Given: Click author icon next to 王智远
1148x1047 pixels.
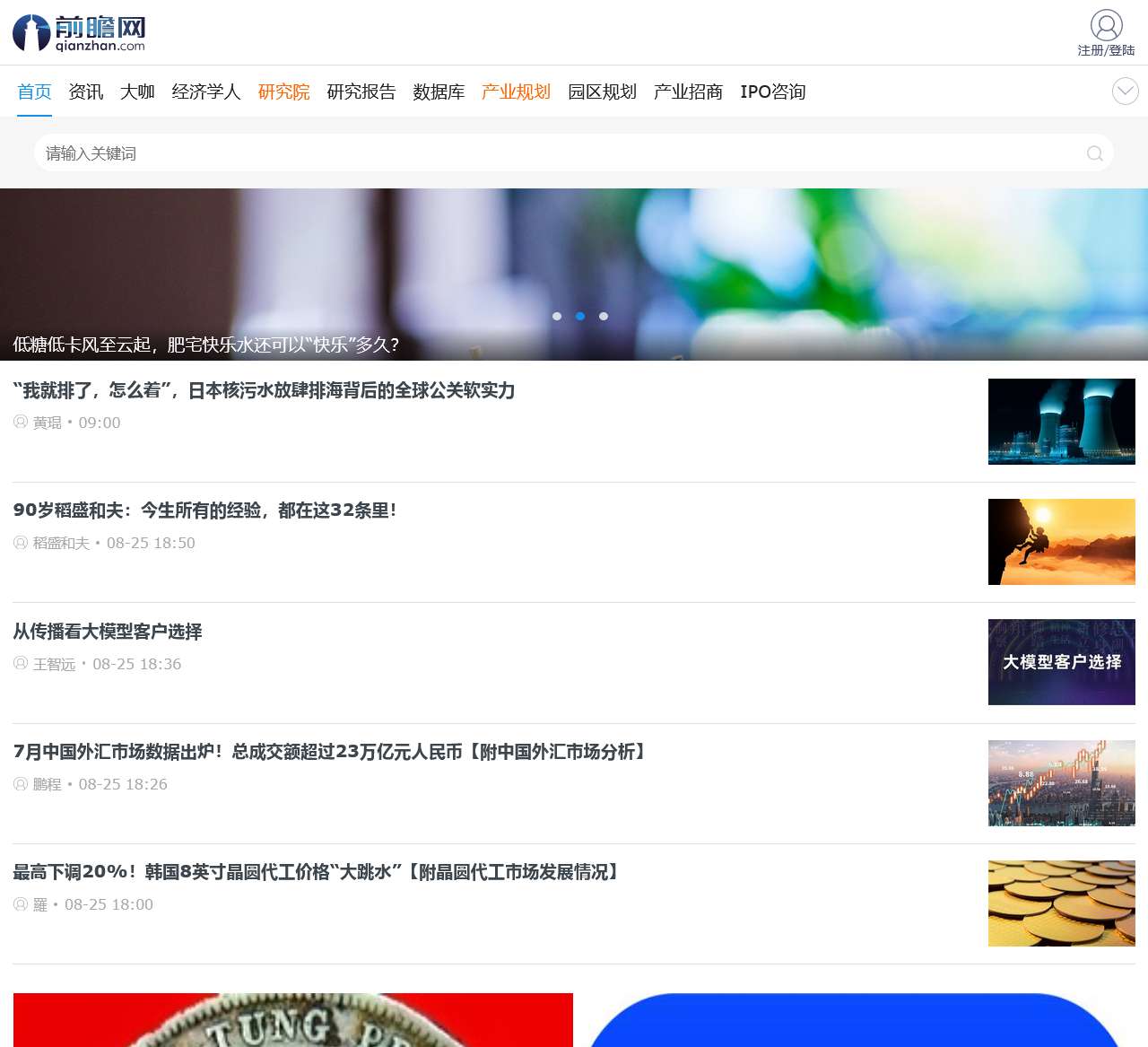Looking at the screenshot, I should (21, 663).
